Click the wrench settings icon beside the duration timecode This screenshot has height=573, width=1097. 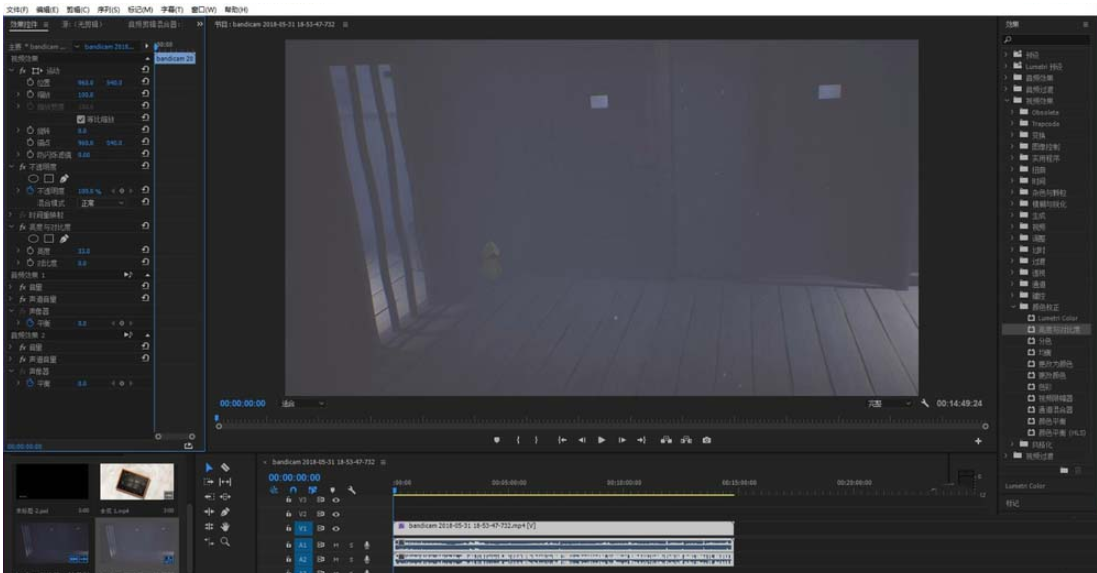coord(926,403)
